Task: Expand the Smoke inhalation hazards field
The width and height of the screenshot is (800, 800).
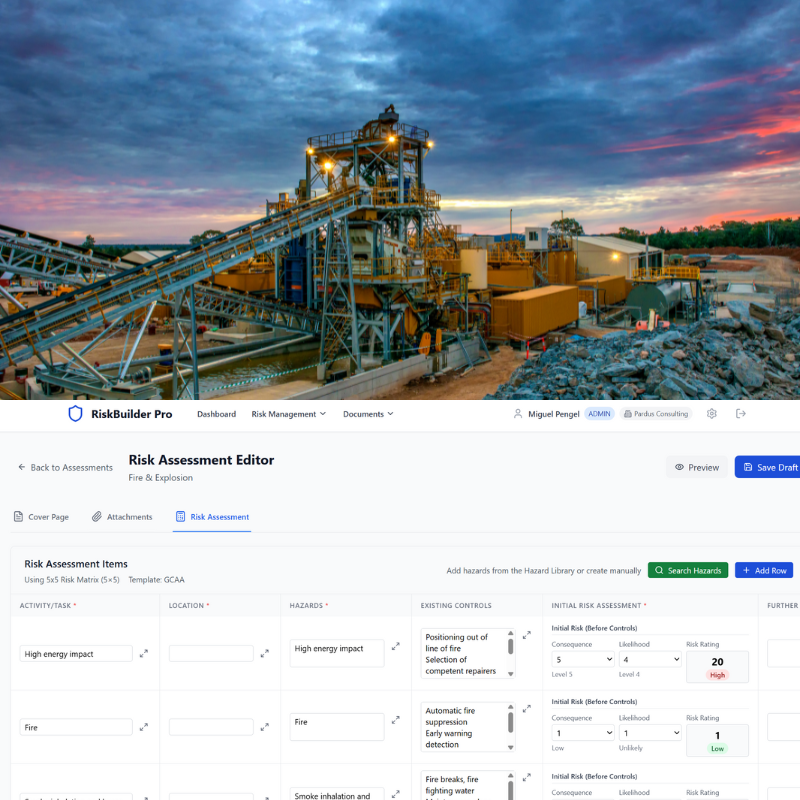Action: point(395,794)
